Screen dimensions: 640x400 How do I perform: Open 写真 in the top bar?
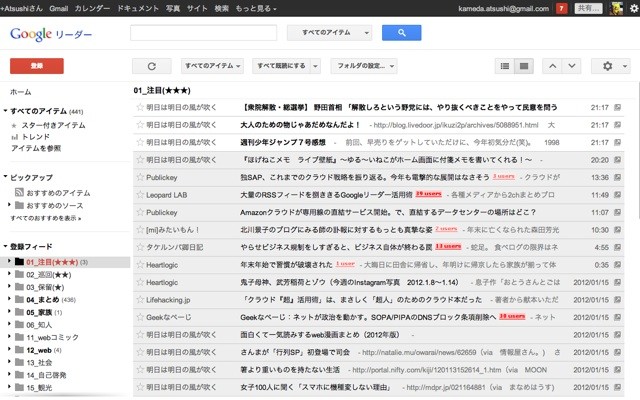tap(173, 8)
